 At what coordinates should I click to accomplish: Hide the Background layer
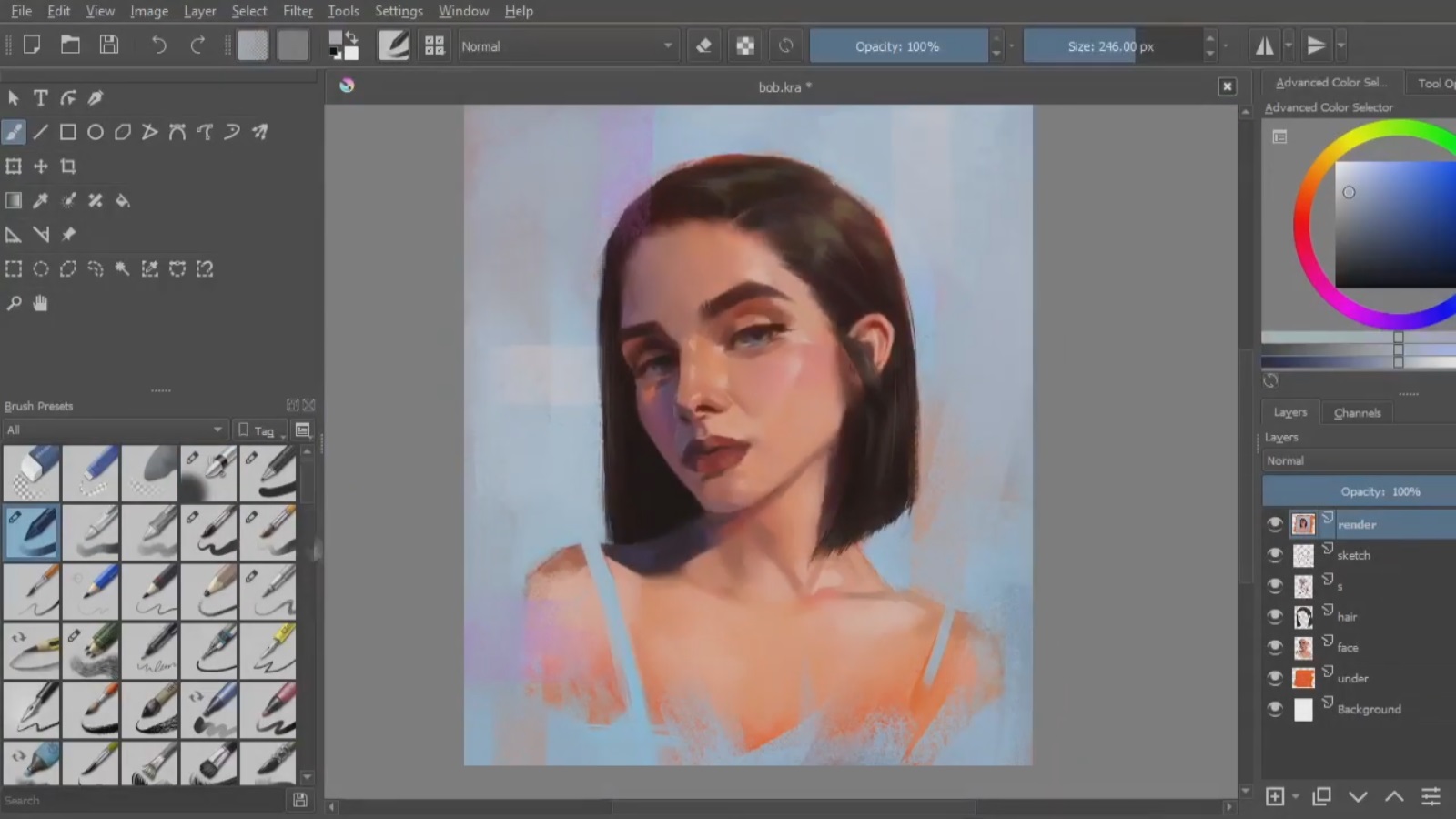(1275, 709)
